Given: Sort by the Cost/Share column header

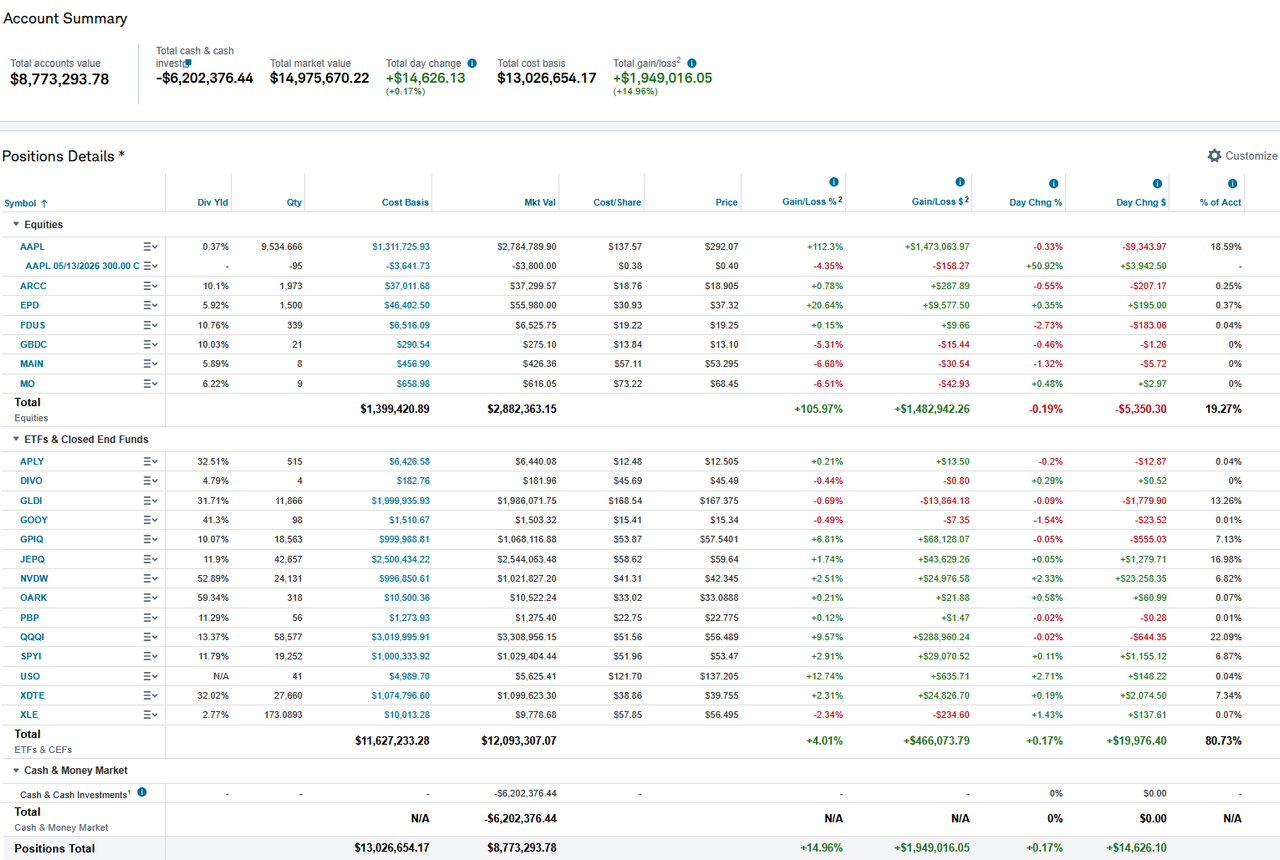Looking at the screenshot, I should point(617,202).
